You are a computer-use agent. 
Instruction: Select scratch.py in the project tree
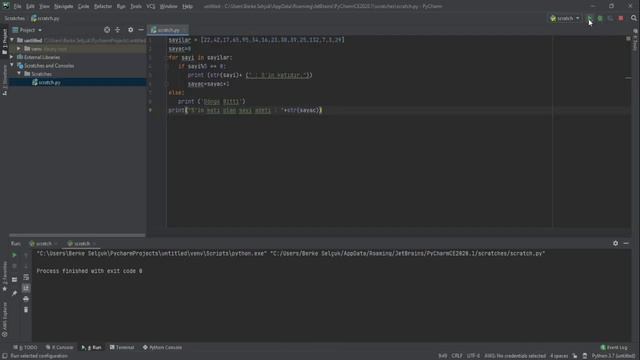coord(78,82)
